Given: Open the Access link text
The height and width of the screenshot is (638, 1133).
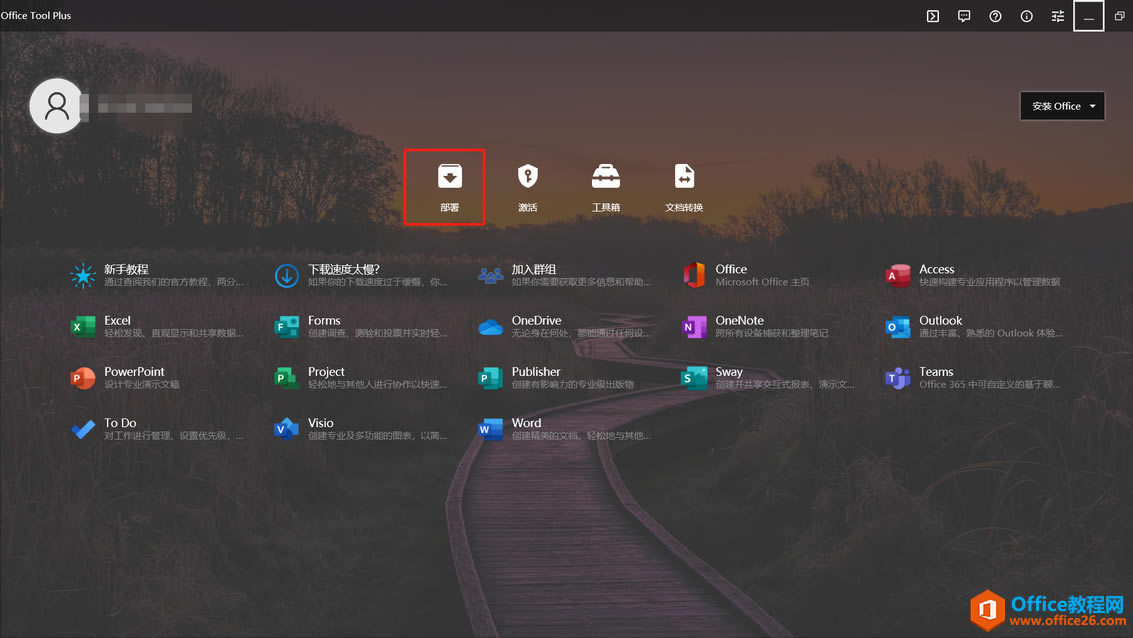Looking at the screenshot, I should click(936, 269).
